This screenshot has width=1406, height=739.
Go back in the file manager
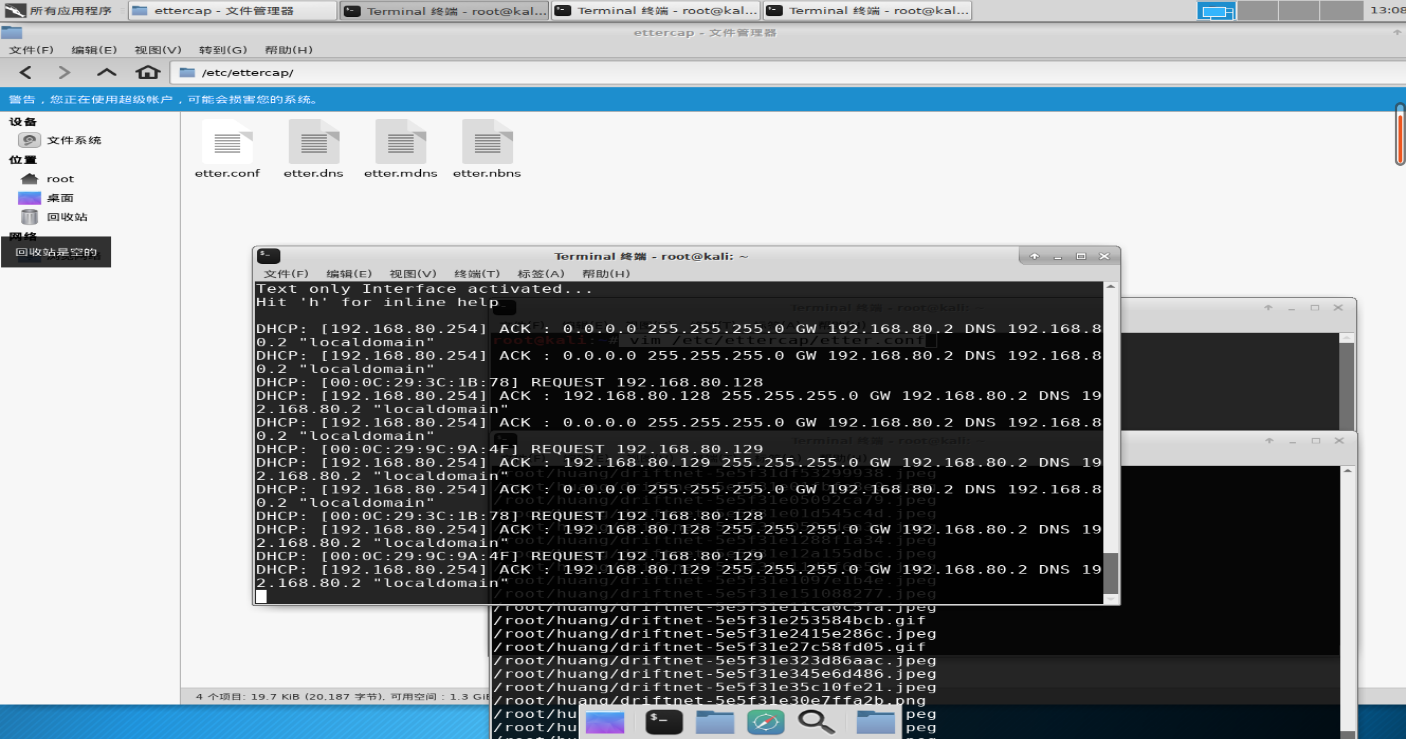(26, 72)
